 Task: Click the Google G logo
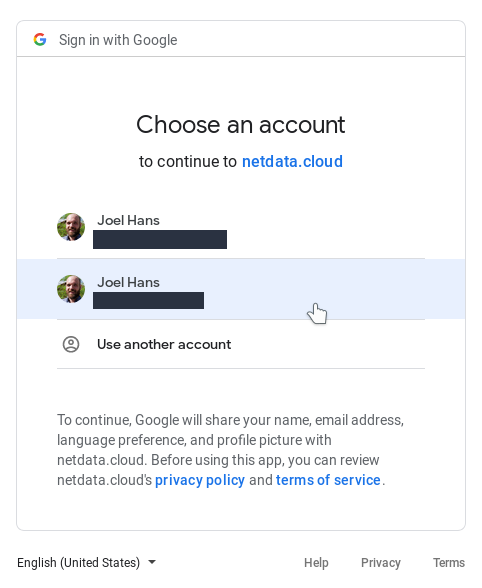[40, 39]
